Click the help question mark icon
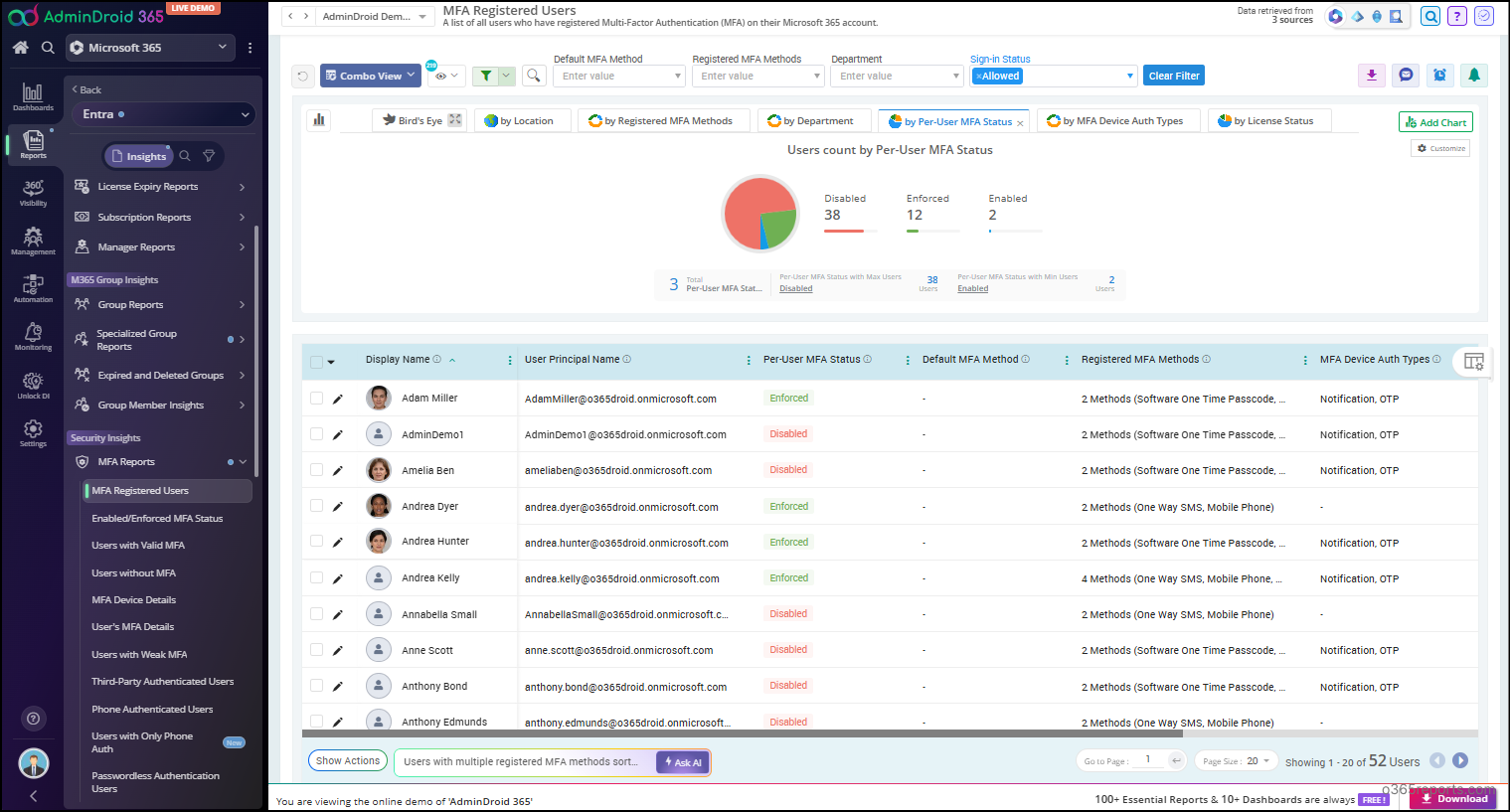Image resolution: width=1510 pixels, height=812 pixels. click(1456, 16)
